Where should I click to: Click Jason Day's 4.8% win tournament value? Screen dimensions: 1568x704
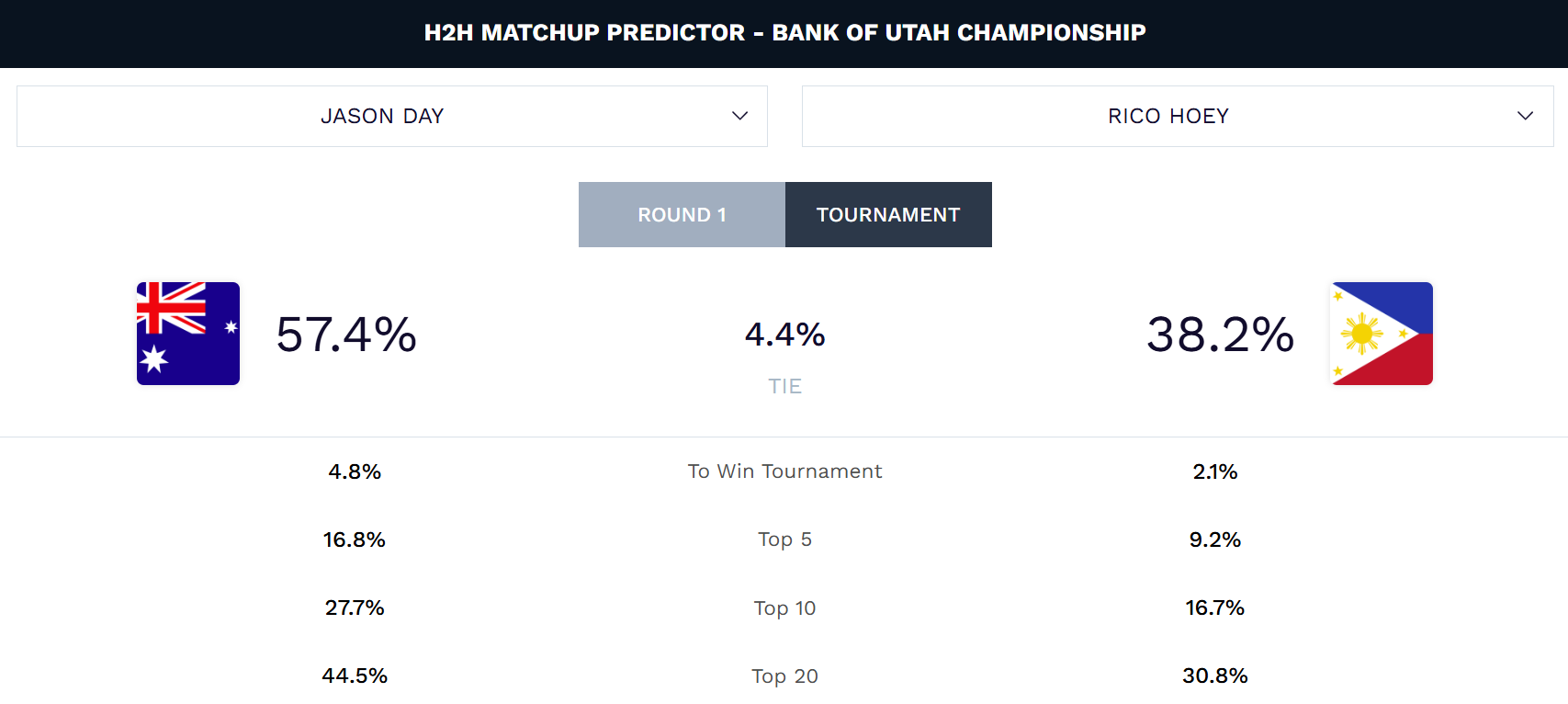(x=355, y=471)
